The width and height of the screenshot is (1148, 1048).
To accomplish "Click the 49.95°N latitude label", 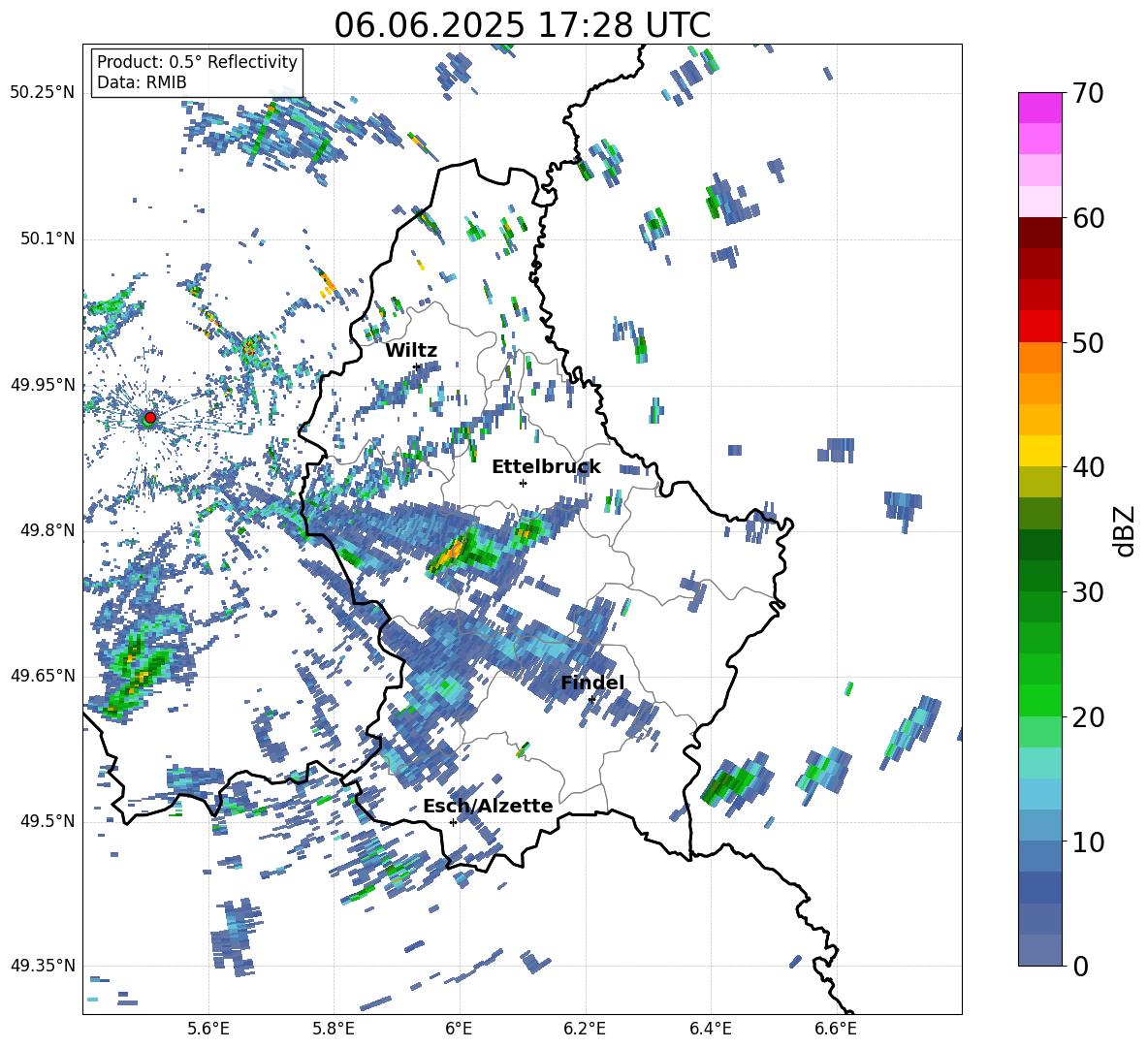I will click(43, 384).
